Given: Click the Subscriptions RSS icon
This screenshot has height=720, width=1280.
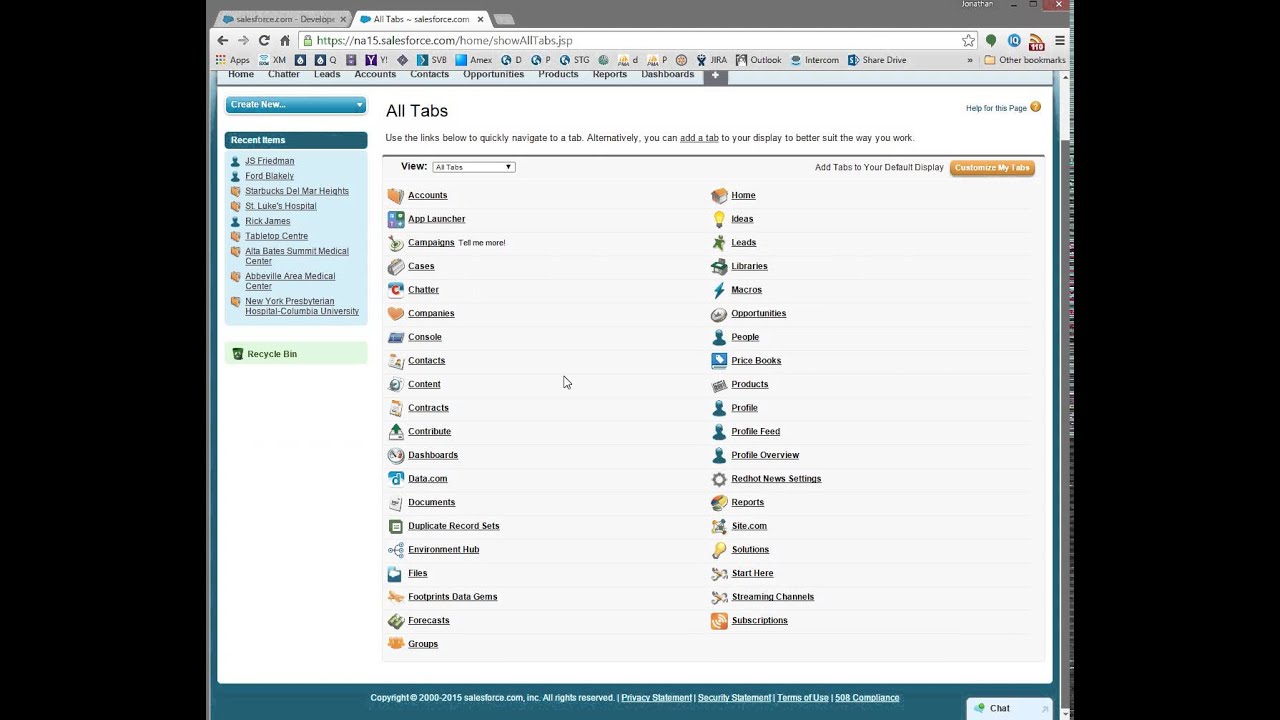Looking at the screenshot, I should click(719, 621).
